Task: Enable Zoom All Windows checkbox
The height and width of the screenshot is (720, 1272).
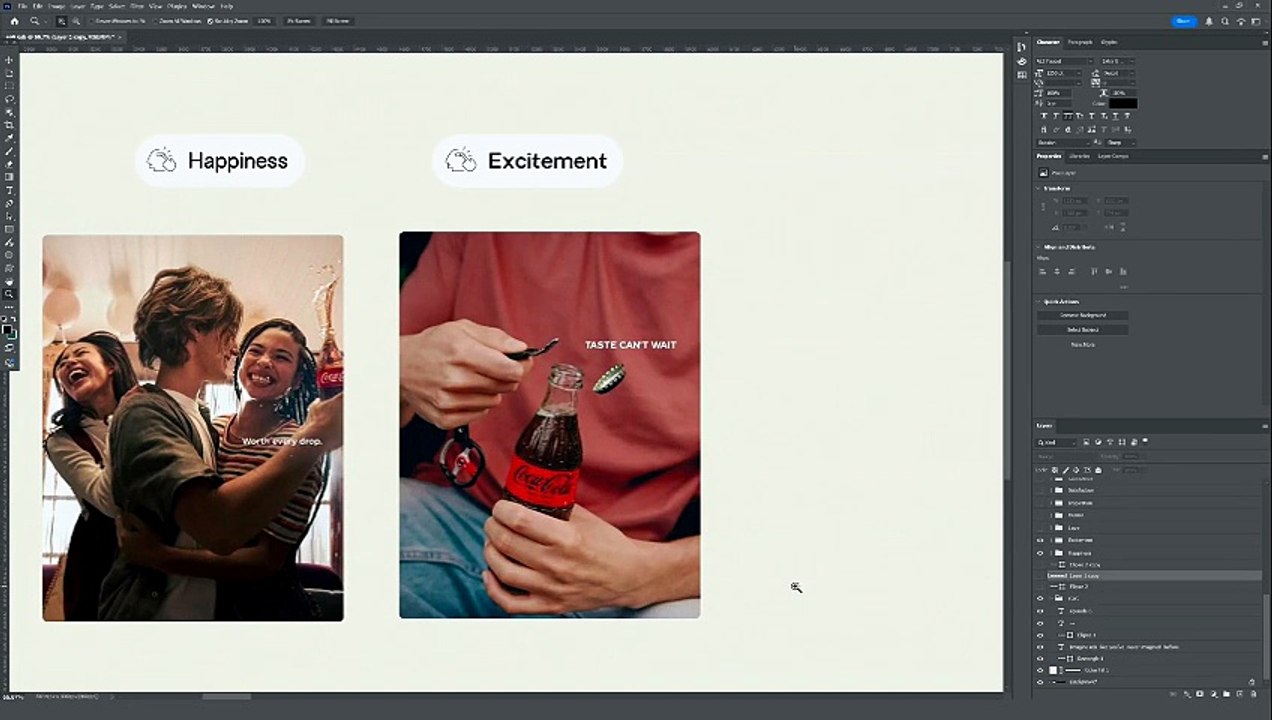Action: pos(155,21)
